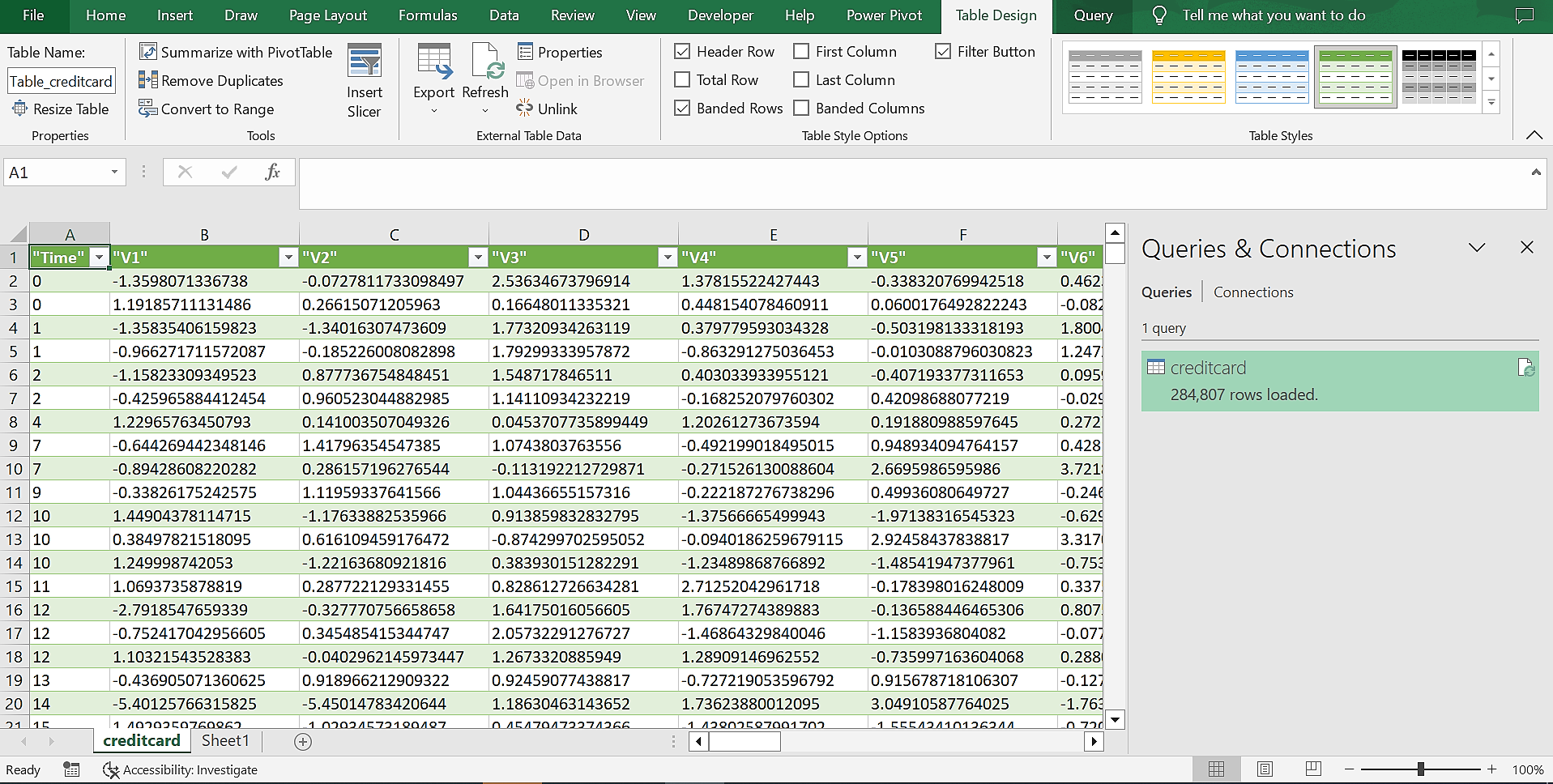Viewport: 1553px width, 784px height.
Task: Add a new sheet with plus icon
Action: [303, 741]
